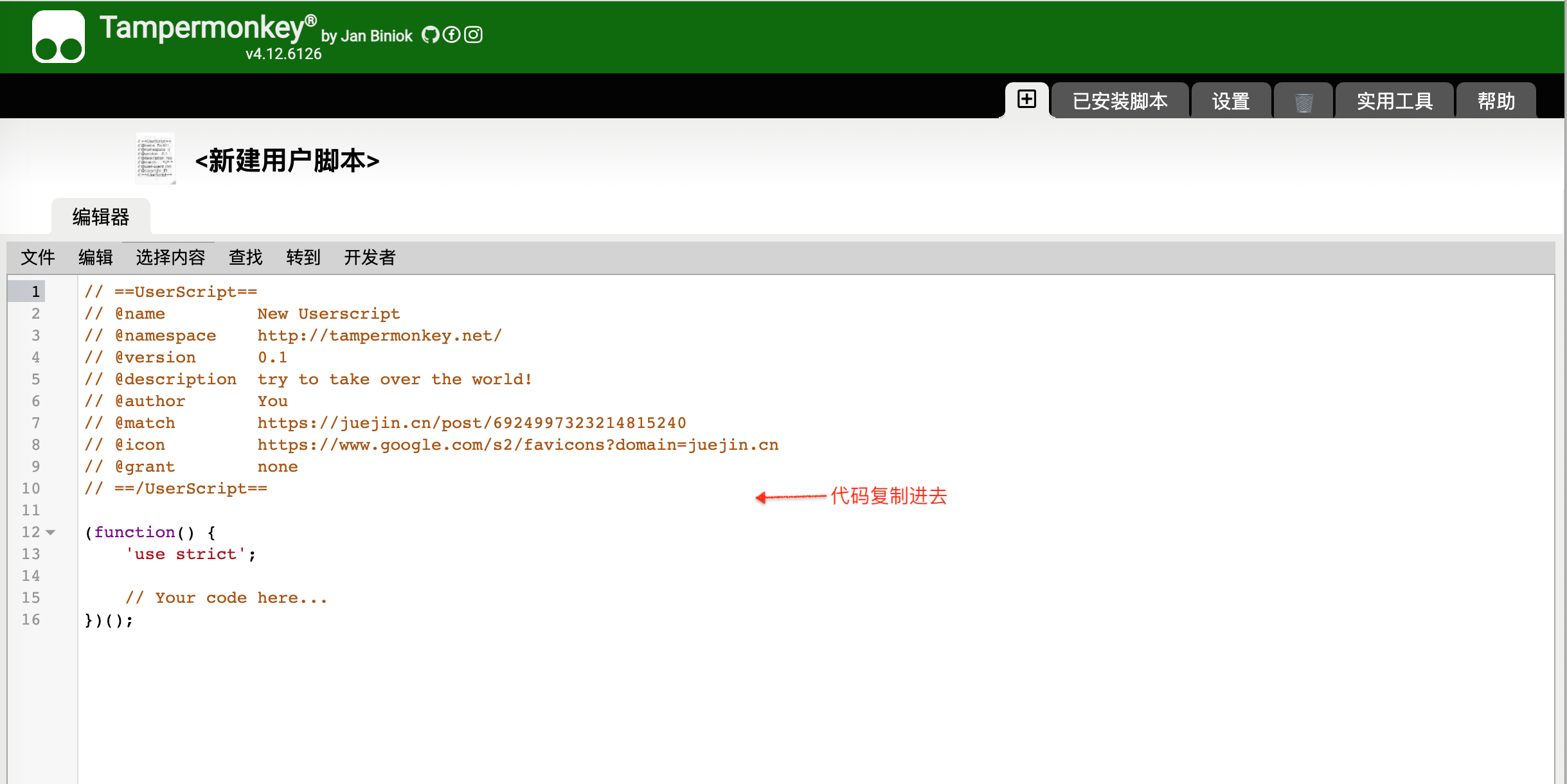The width and height of the screenshot is (1567, 784).
Task: Click the script thumbnail icon
Action: [x=155, y=159]
